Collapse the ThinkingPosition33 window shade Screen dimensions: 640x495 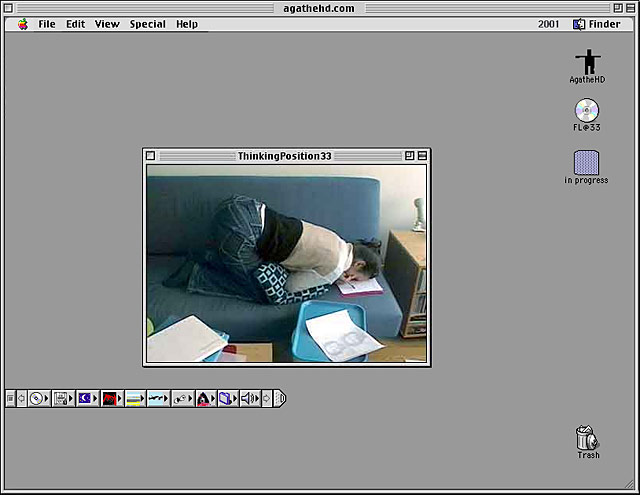click(x=422, y=155)
